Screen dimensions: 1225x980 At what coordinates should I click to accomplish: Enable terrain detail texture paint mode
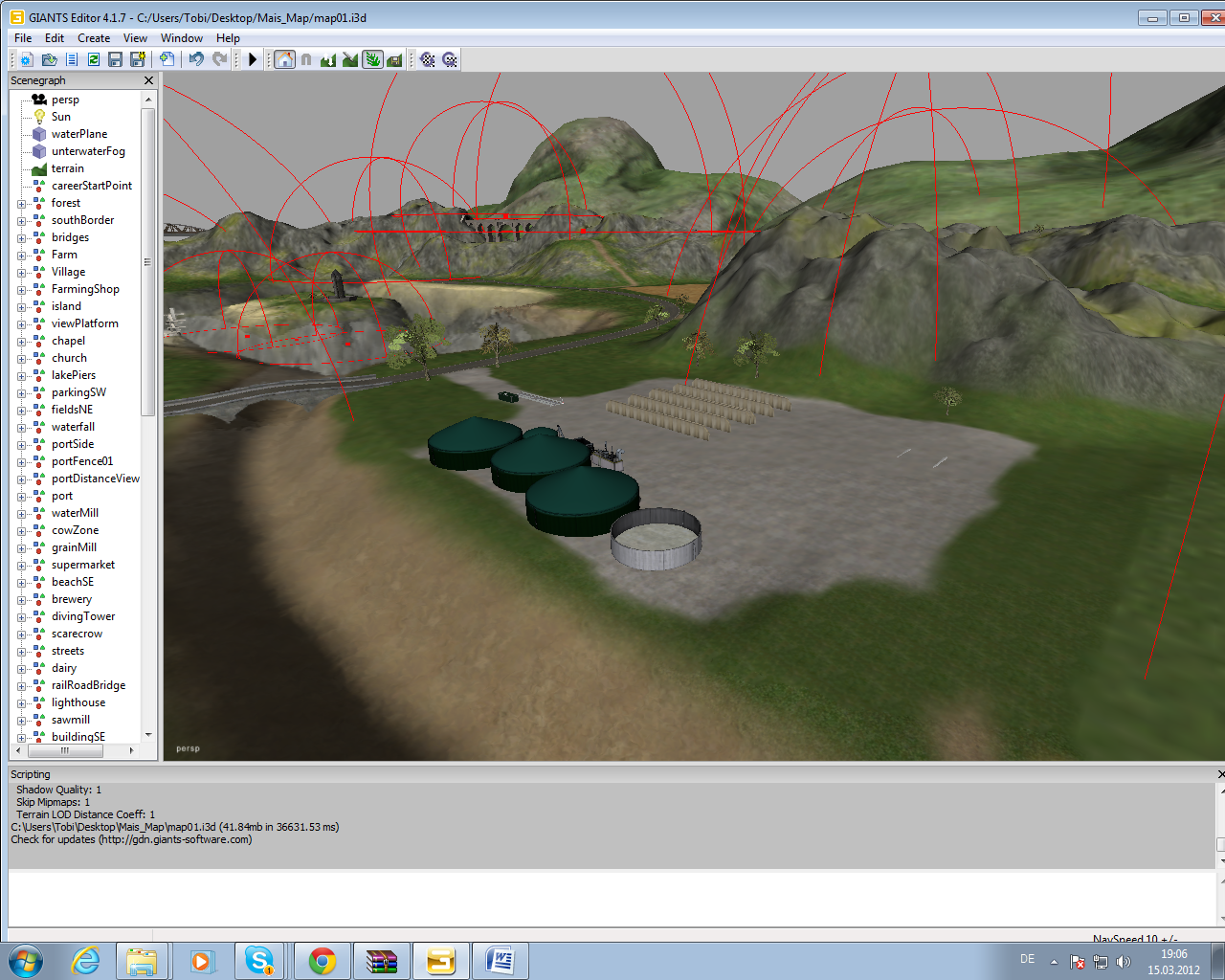coord(350,59)
